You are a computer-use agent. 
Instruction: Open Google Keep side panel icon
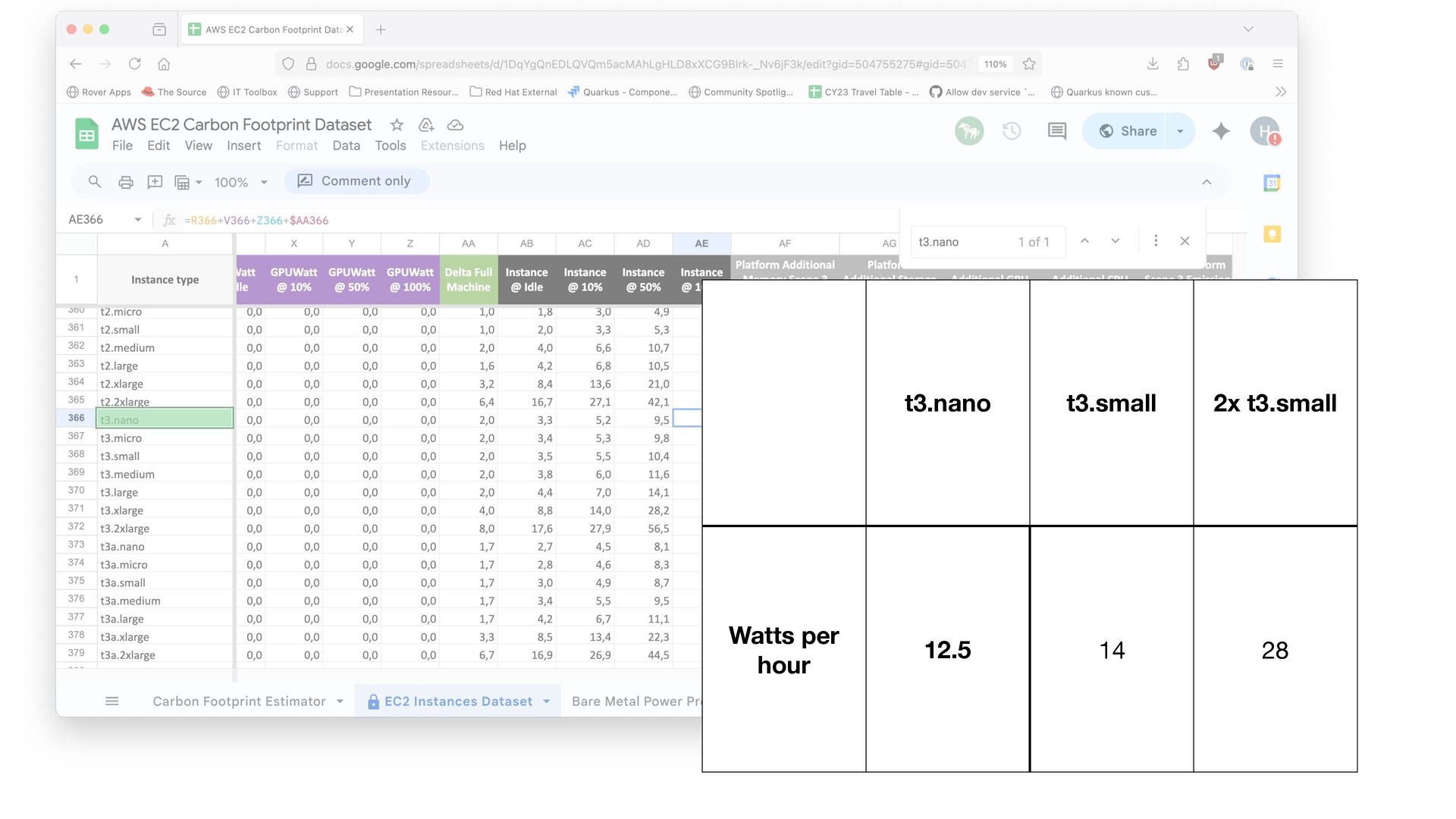1272,234
